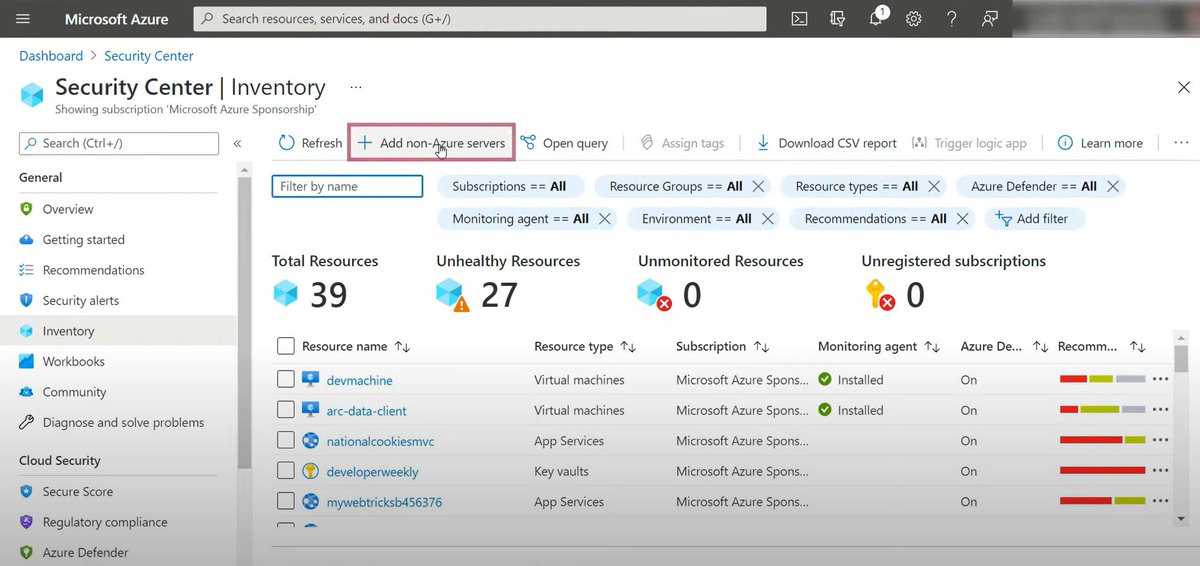Viewport: 1200px width, 566px height.
Task: Open the feedback icon in top bar
Action: pos(989,18)
